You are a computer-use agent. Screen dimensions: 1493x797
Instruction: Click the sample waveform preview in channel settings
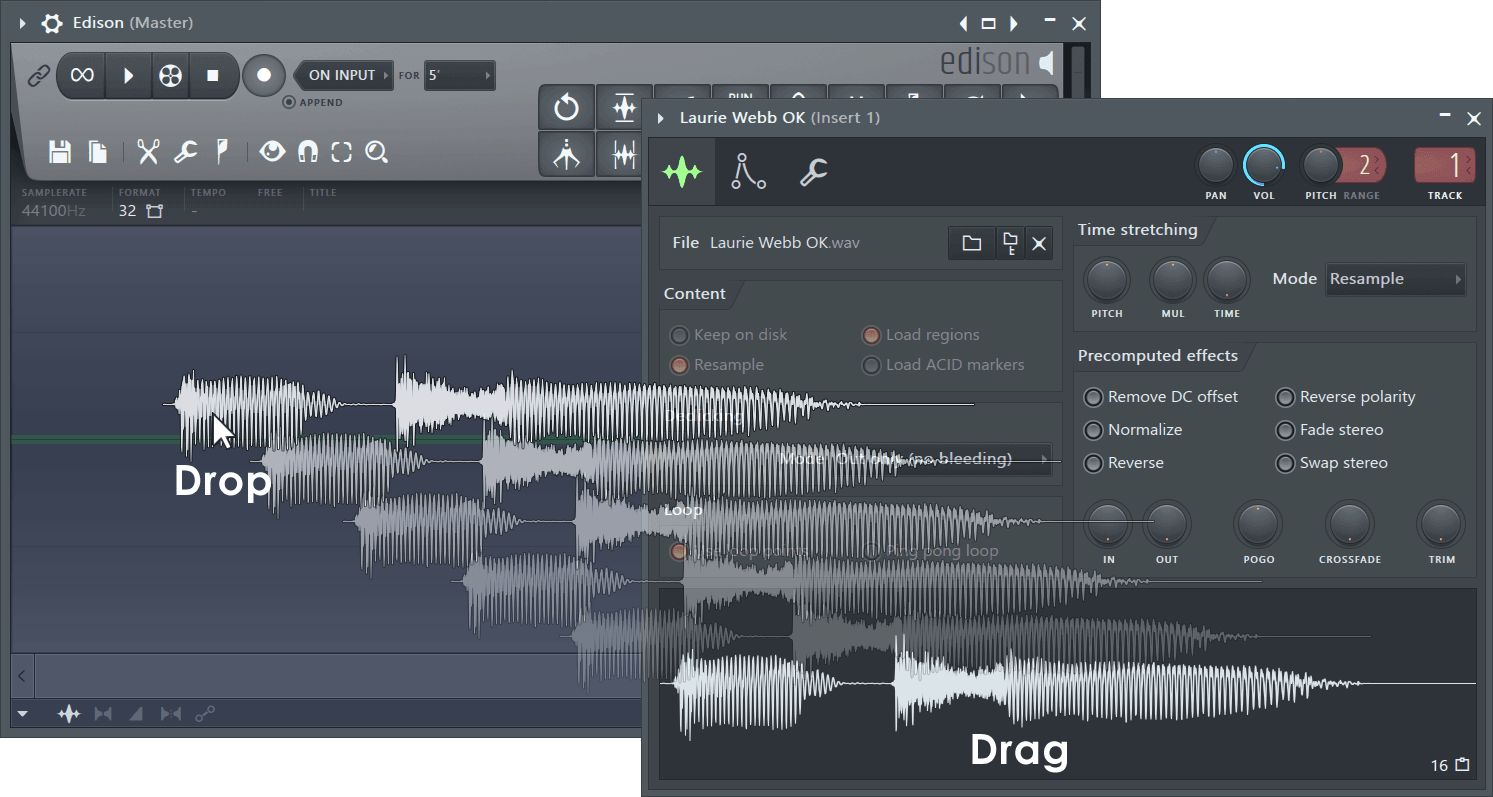coord(1067,684)
